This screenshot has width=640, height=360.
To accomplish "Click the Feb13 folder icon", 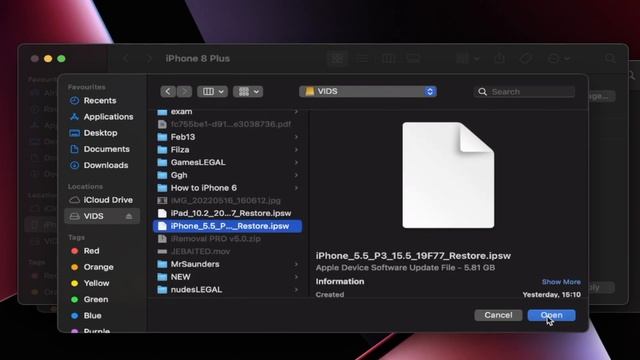I will pos(162,137).
